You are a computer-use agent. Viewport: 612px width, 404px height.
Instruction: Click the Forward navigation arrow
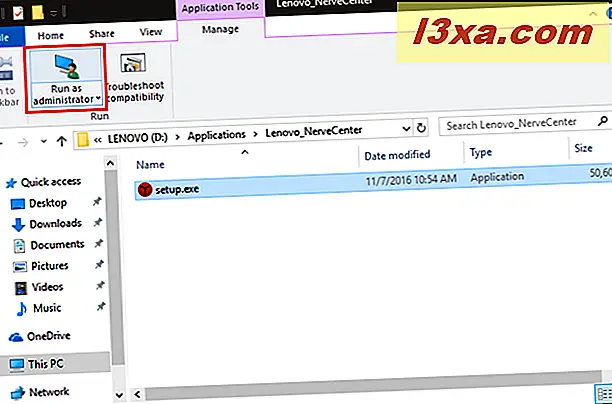pos(23,142)
